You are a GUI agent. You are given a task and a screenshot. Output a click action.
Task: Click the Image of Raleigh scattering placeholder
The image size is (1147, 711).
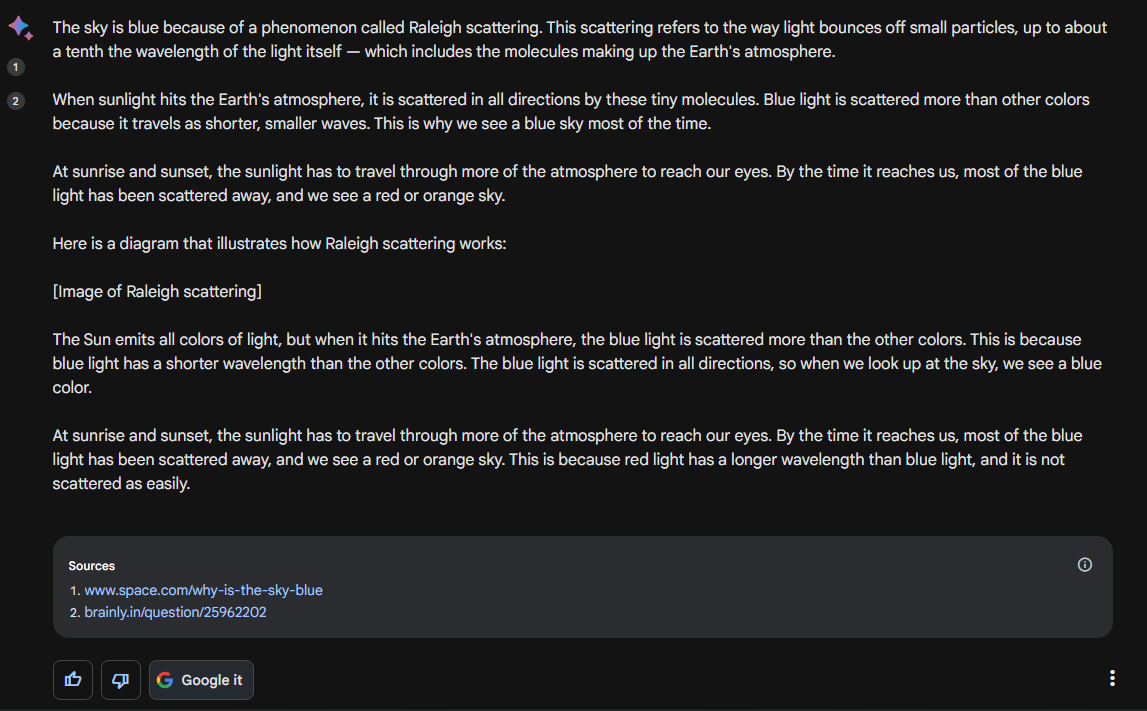(x=157, y=291)
